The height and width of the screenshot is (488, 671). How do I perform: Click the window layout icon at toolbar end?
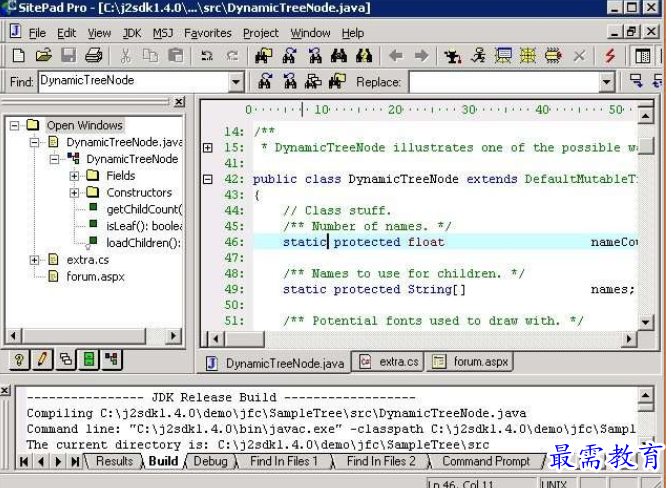(x=642, y=56)
